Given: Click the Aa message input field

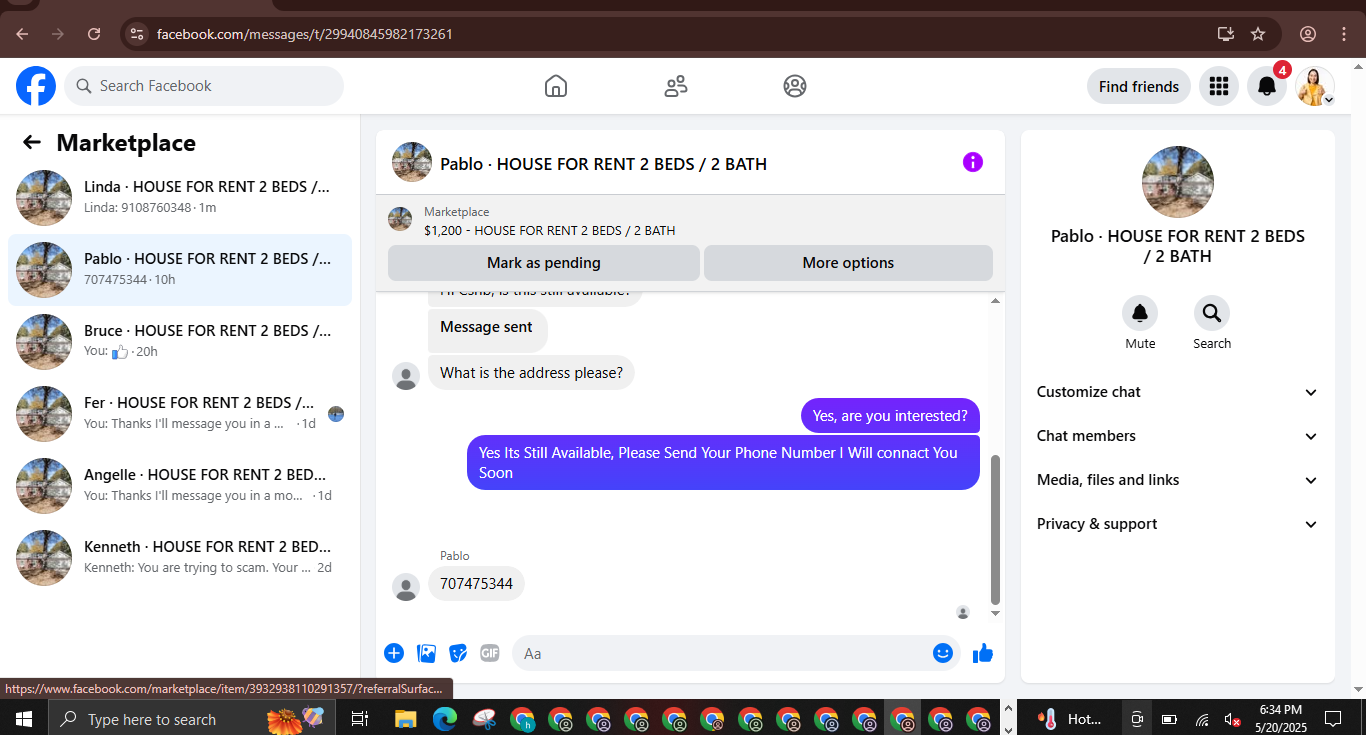Looking at the screenshot, I should click(x=720, y=653).
